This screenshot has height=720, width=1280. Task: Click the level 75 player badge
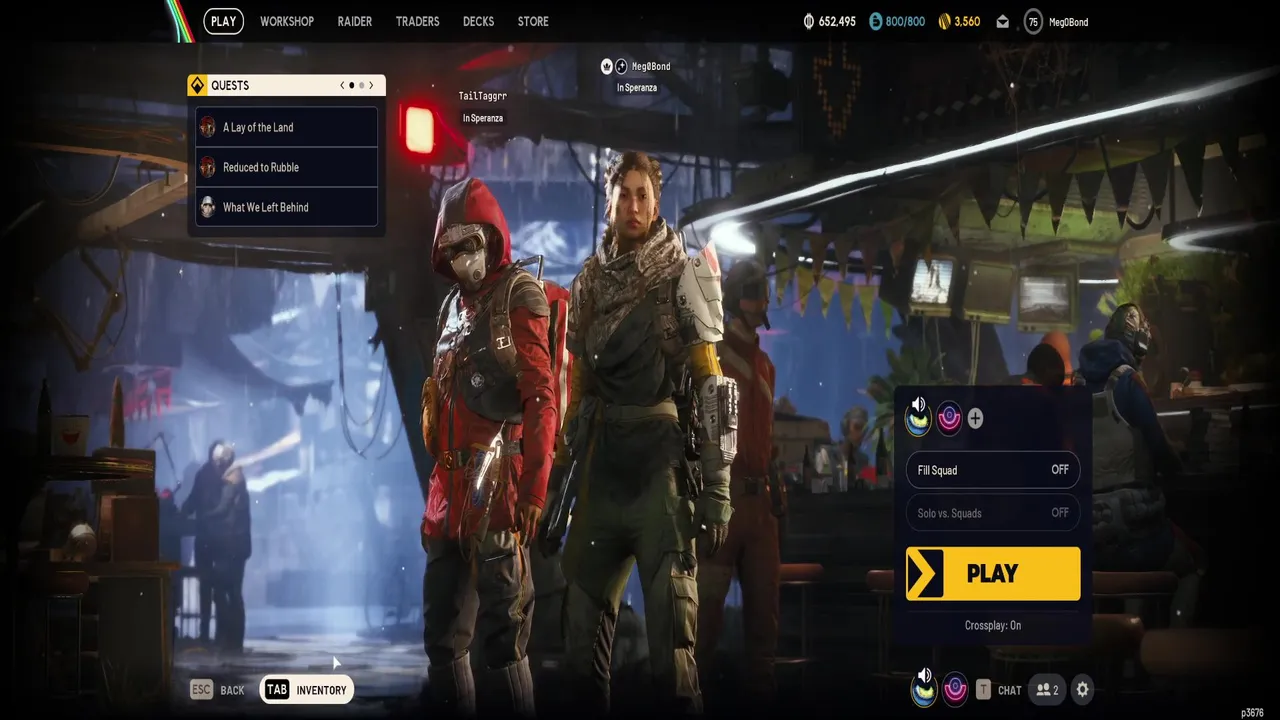pos(1033,22)
